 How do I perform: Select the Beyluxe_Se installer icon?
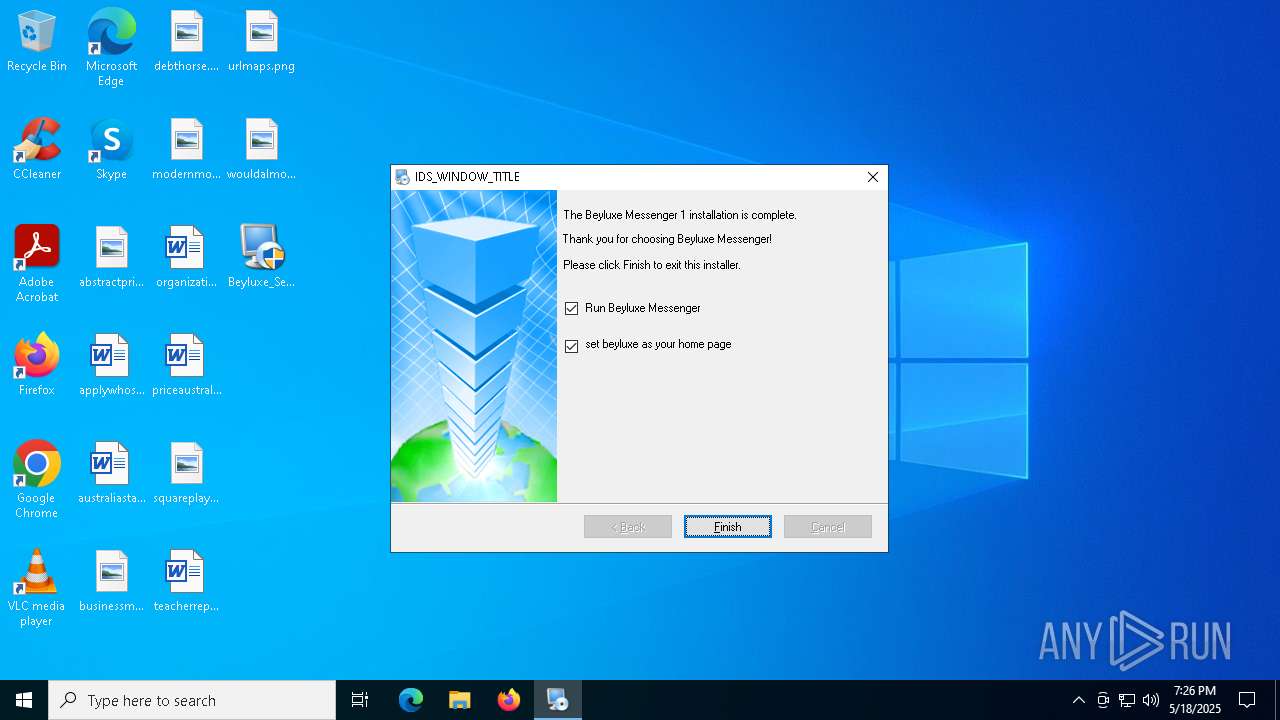[x=261, y=258]
